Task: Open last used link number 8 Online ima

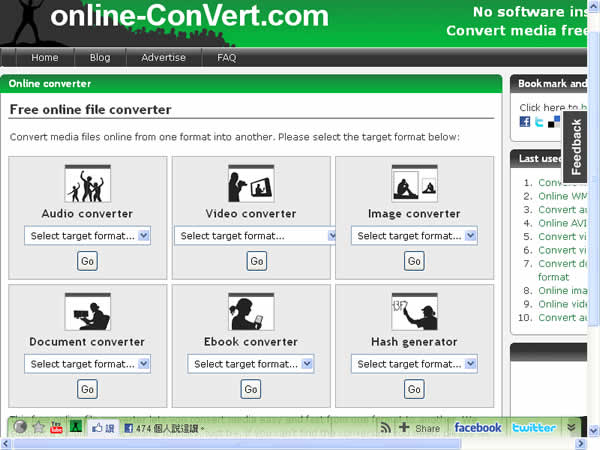Action: (562, 290)
